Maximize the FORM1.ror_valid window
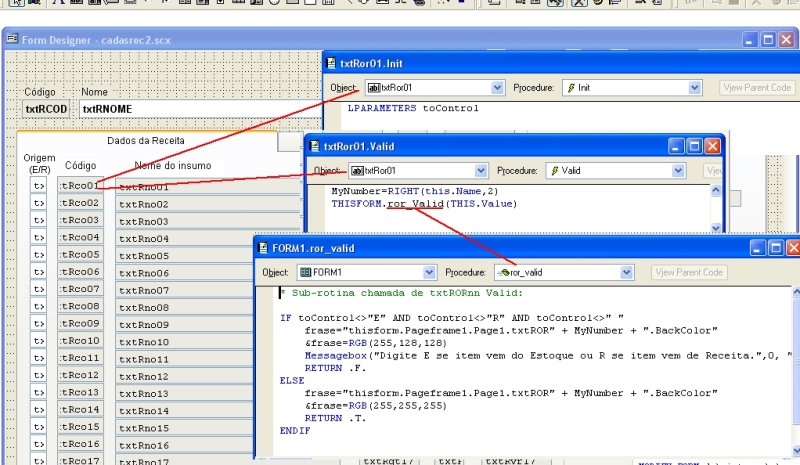 point(776,248)
